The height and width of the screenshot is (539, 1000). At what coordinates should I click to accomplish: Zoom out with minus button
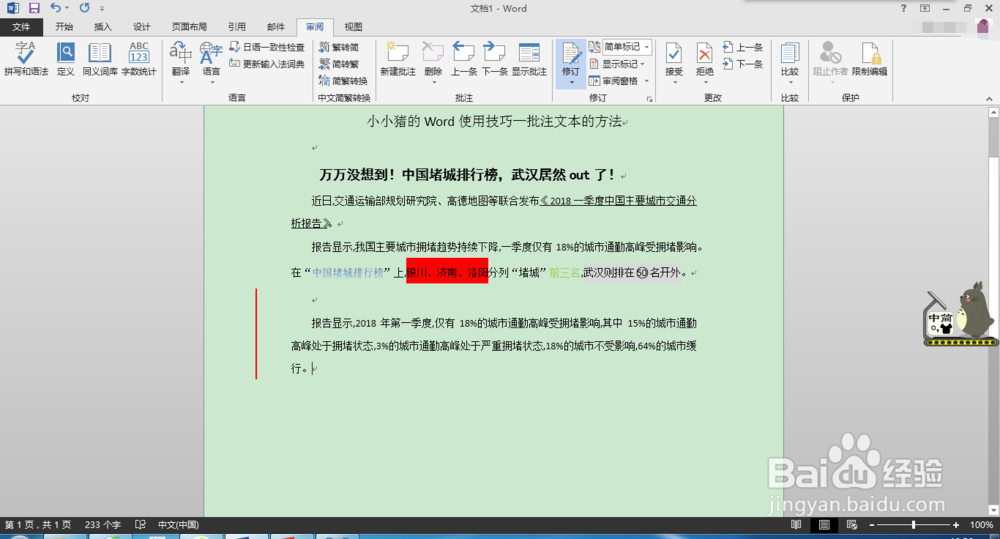pos(872,524)
